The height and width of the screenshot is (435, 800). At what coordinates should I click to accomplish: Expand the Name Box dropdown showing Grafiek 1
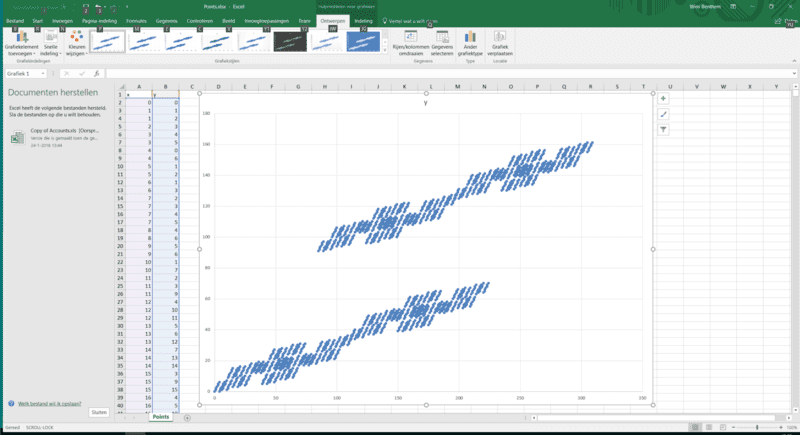pos(50,73)
